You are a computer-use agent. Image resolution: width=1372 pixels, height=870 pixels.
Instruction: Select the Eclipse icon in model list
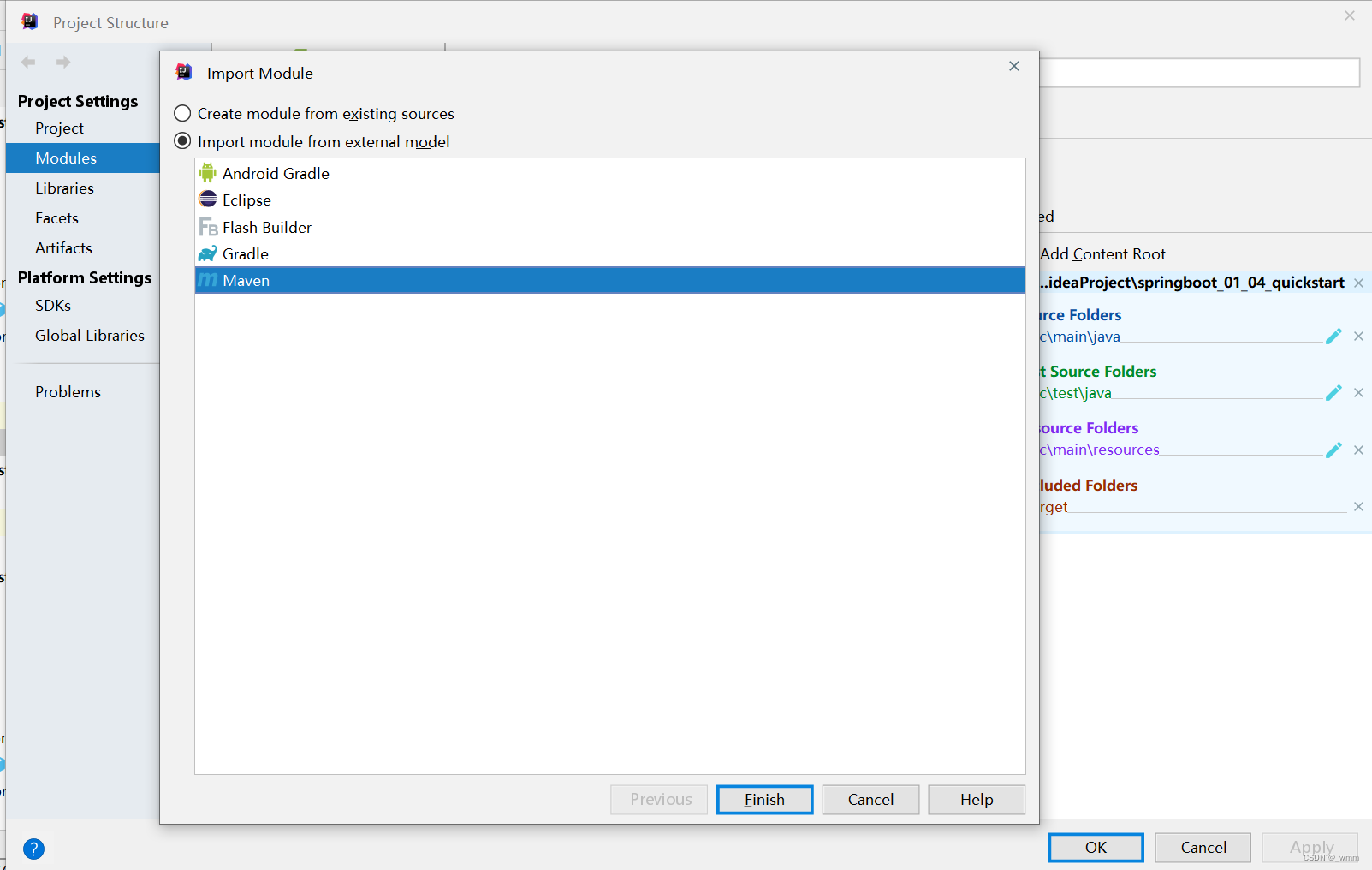pos(207,200)
